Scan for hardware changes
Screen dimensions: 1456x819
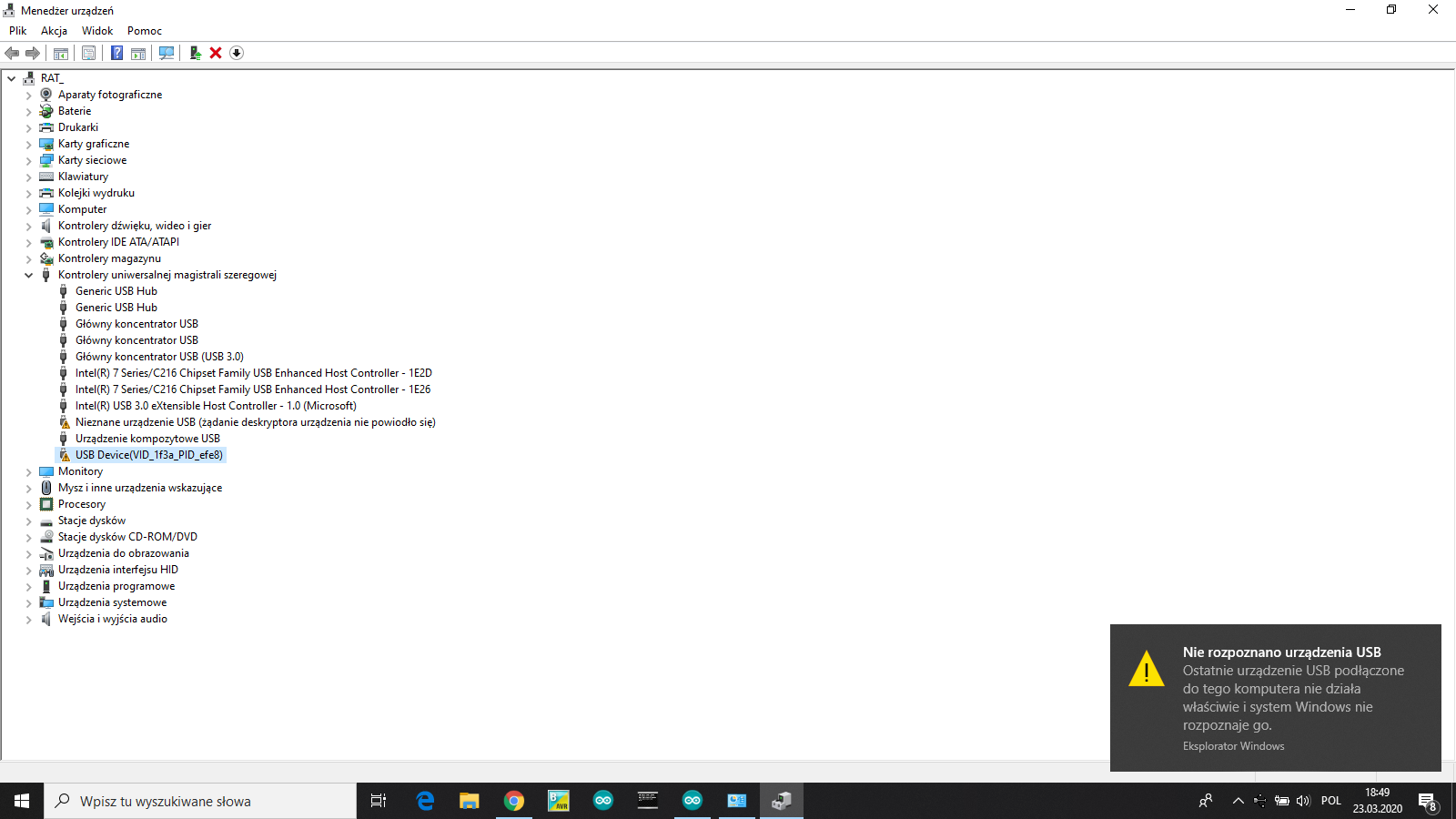(167, 53)
